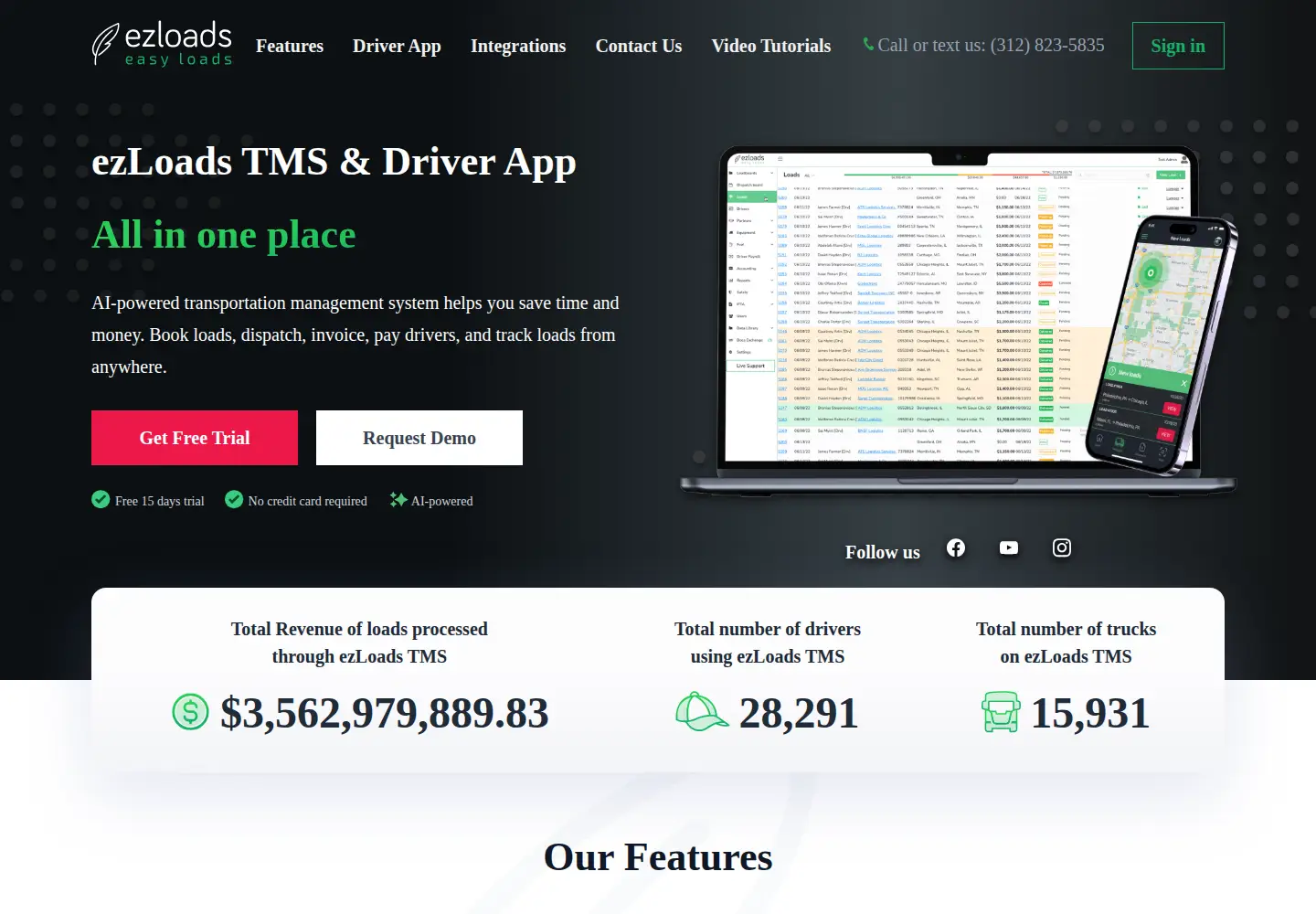Image resolution: width=1316 pixels, height=914 pixels.
Task: Click the 'All in one place' heading
Action: coord(224,235)
